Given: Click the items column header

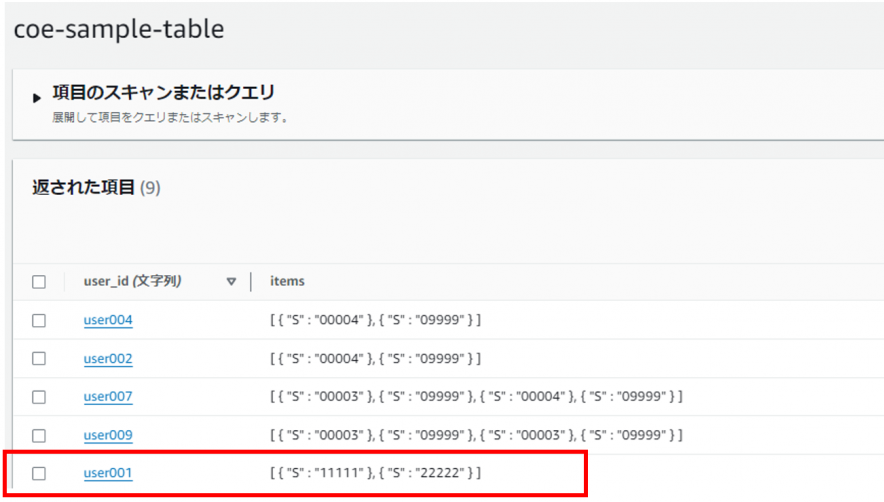Looking at the screenshot, I should [x=287, y=282].
